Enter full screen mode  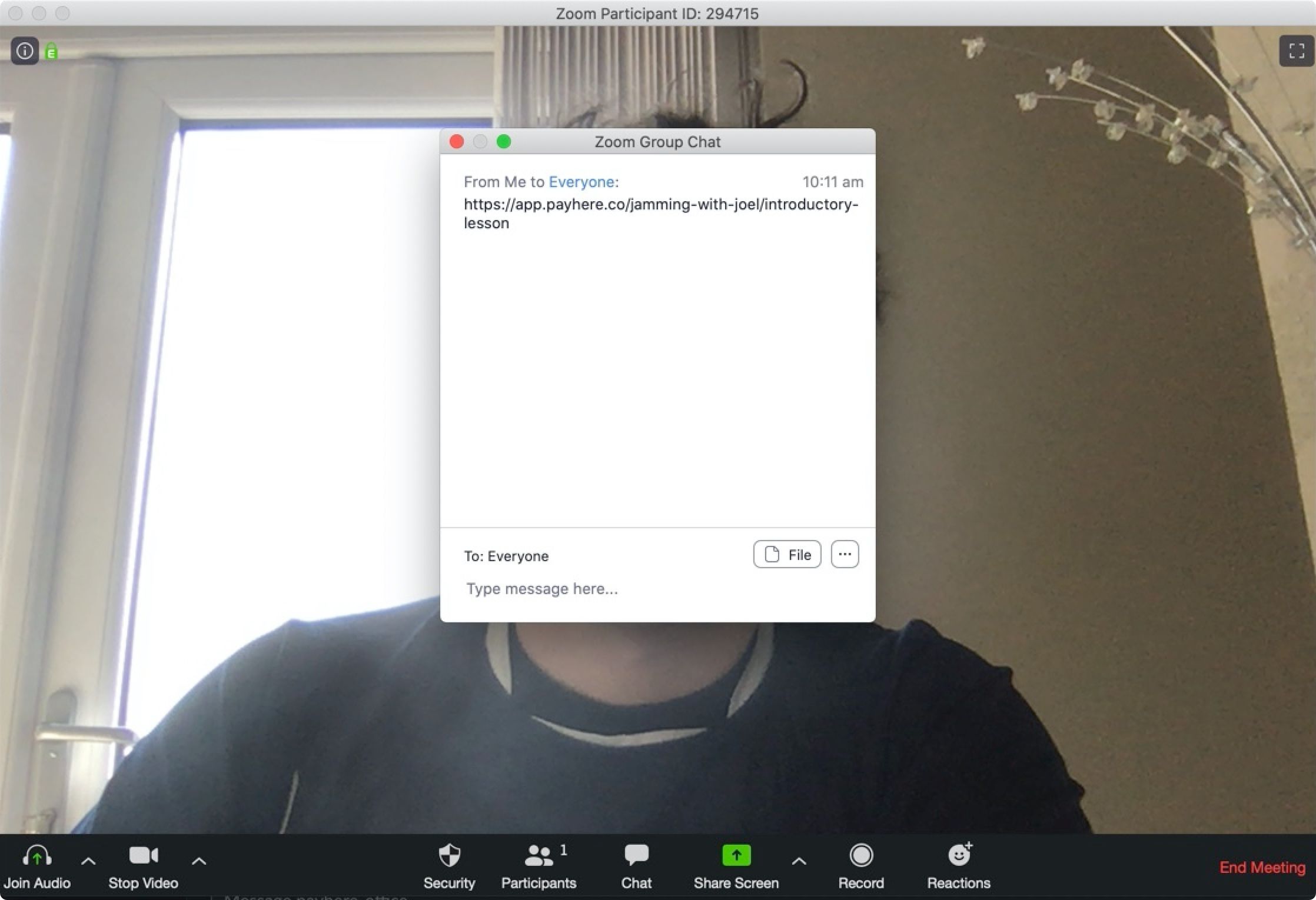[x=1297, y=51]
